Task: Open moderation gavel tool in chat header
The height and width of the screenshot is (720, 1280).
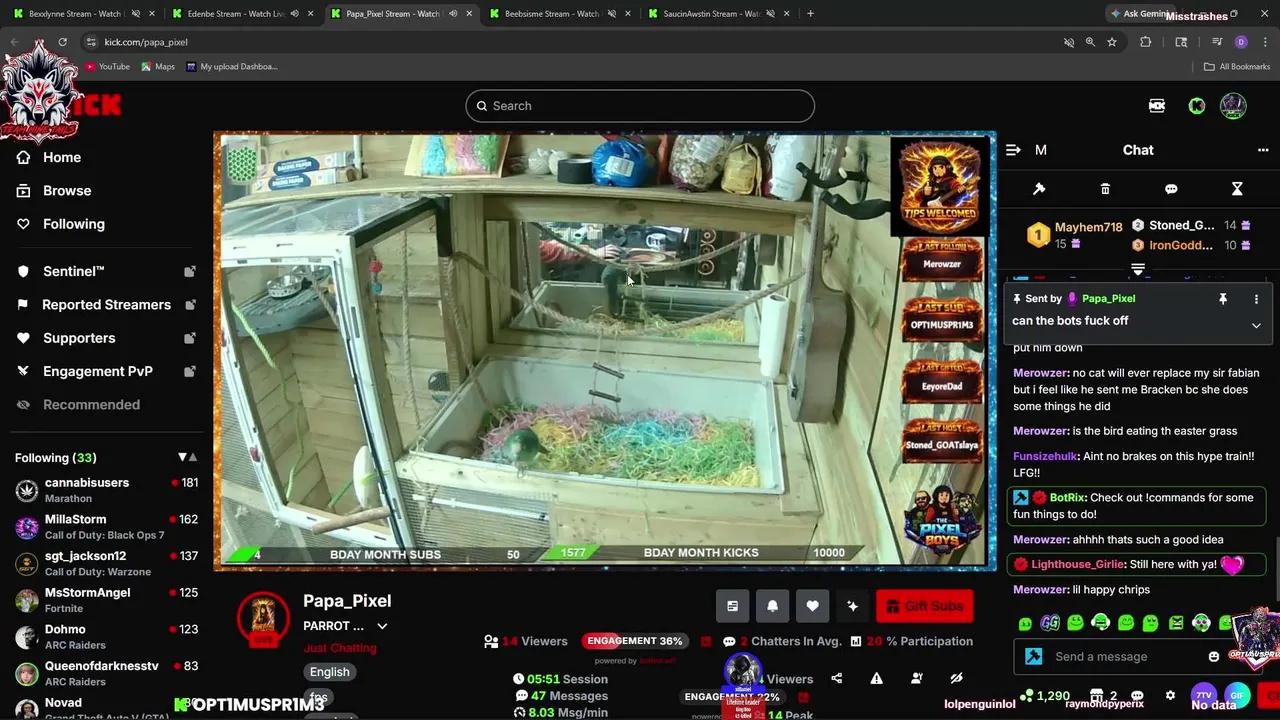Action: [x=1039, y=189]
